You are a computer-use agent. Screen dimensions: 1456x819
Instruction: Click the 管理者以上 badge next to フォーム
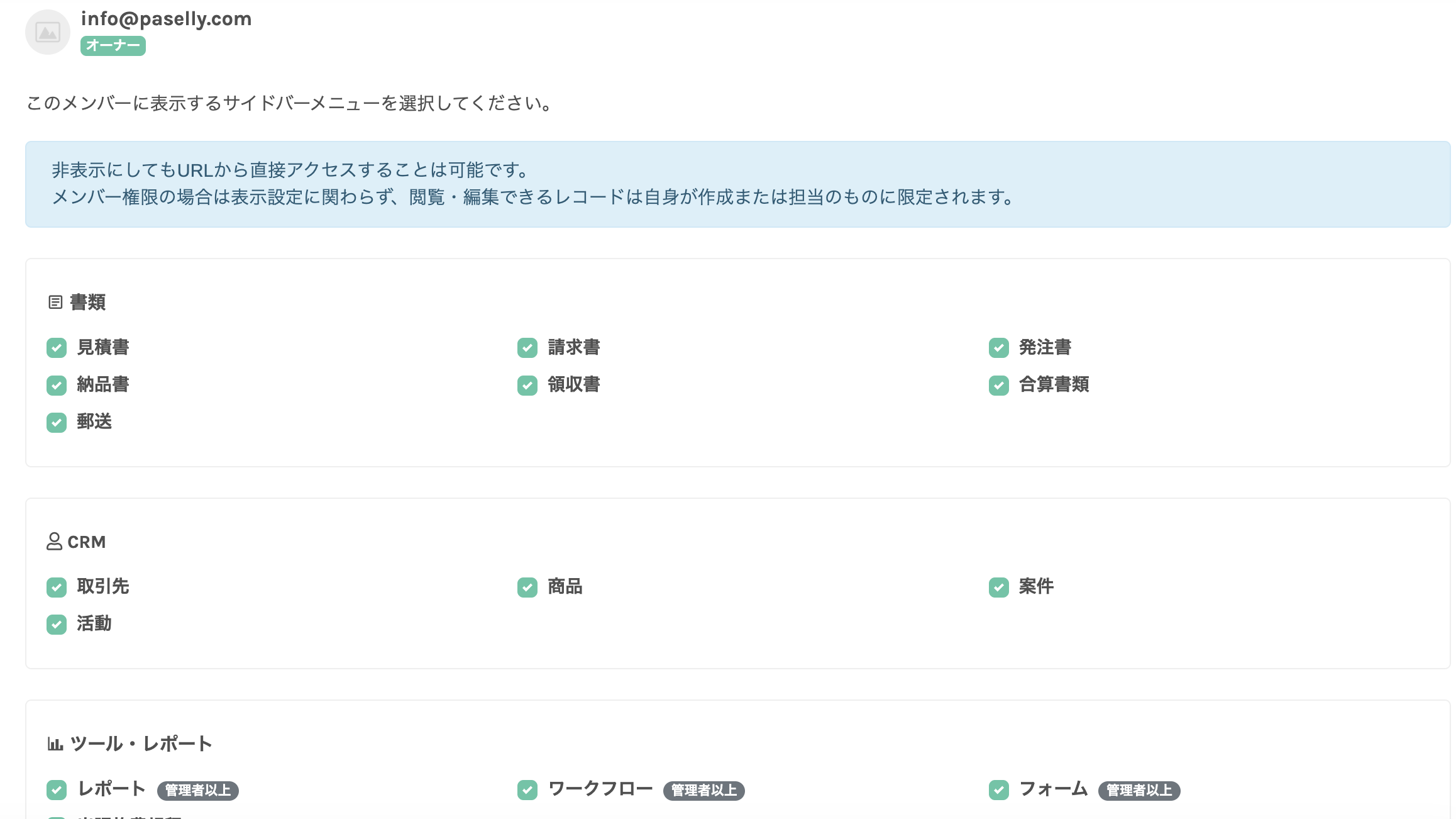(x=1139, y=791)
